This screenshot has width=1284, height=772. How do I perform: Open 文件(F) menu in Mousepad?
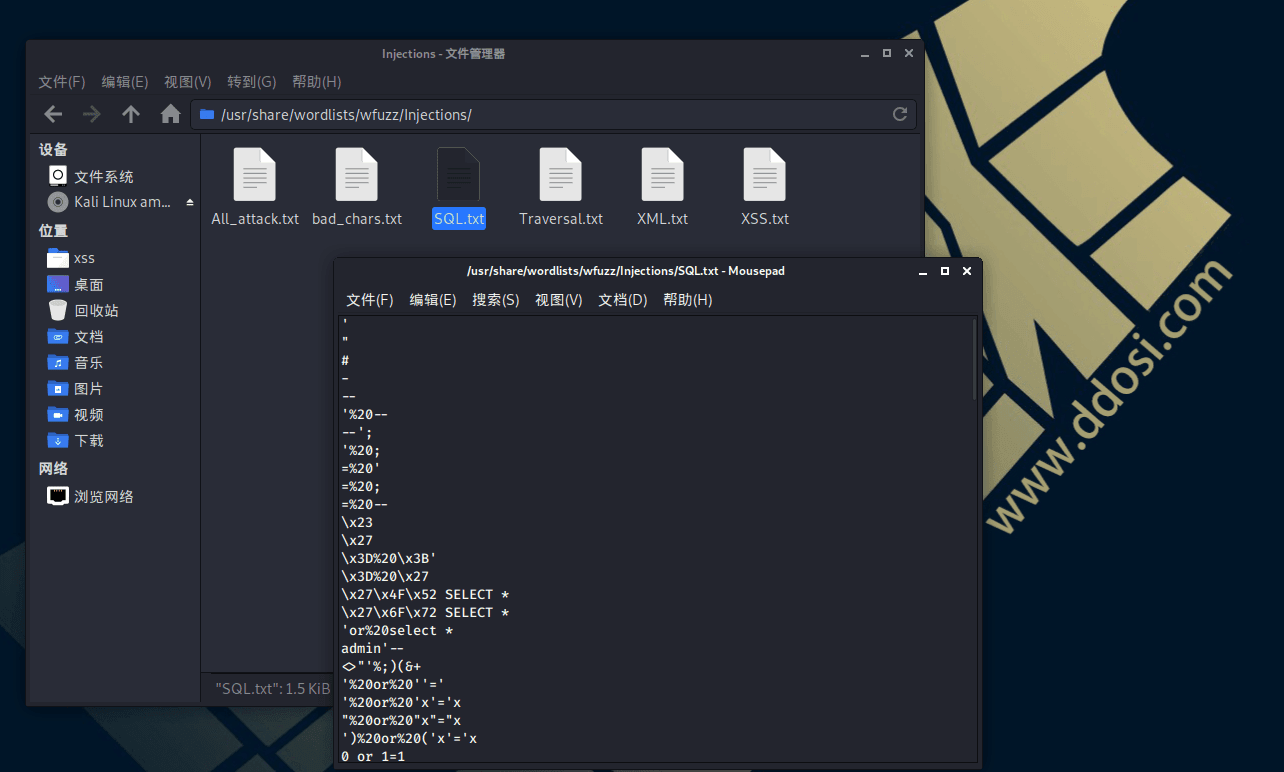coord(370,300)
